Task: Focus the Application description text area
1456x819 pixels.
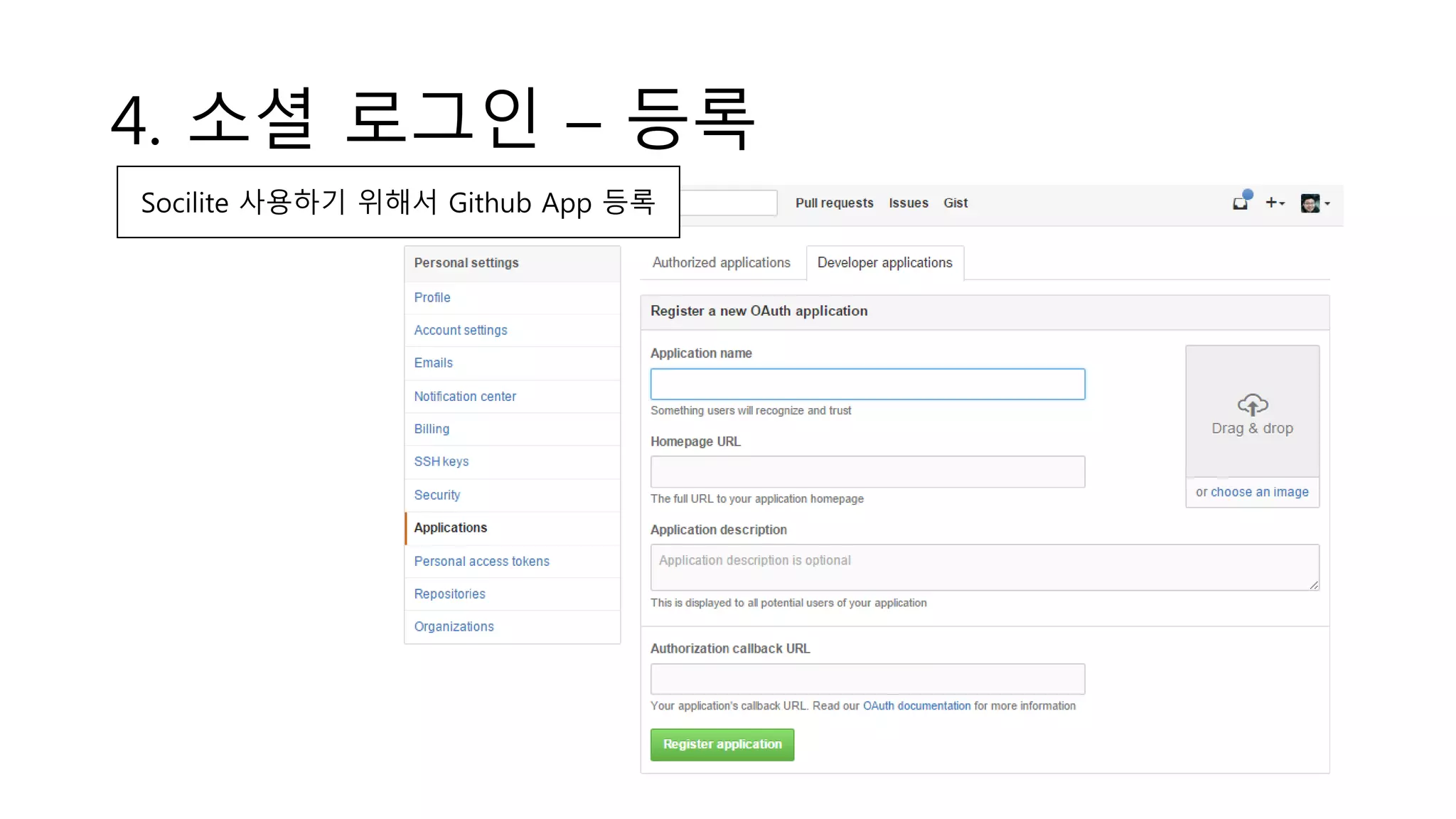Action: [x=985, y=567]
